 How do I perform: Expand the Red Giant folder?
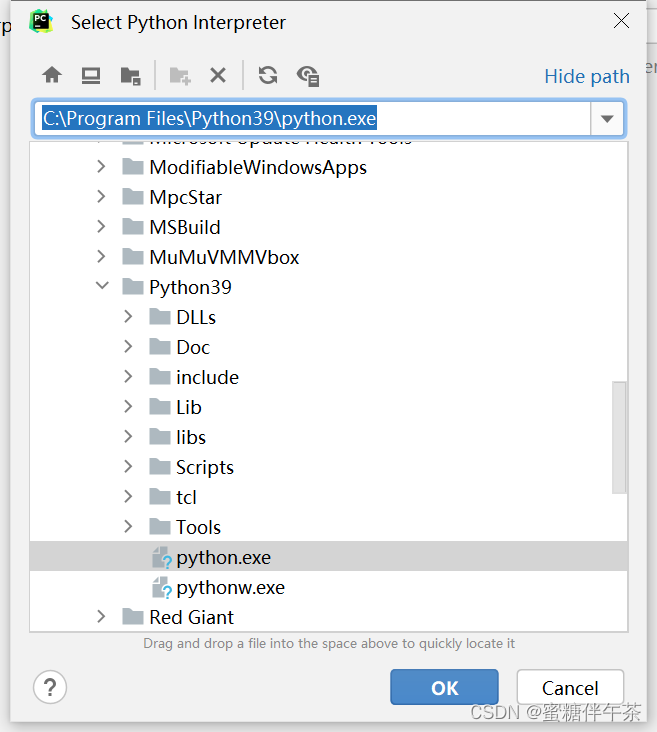[101, 616]
